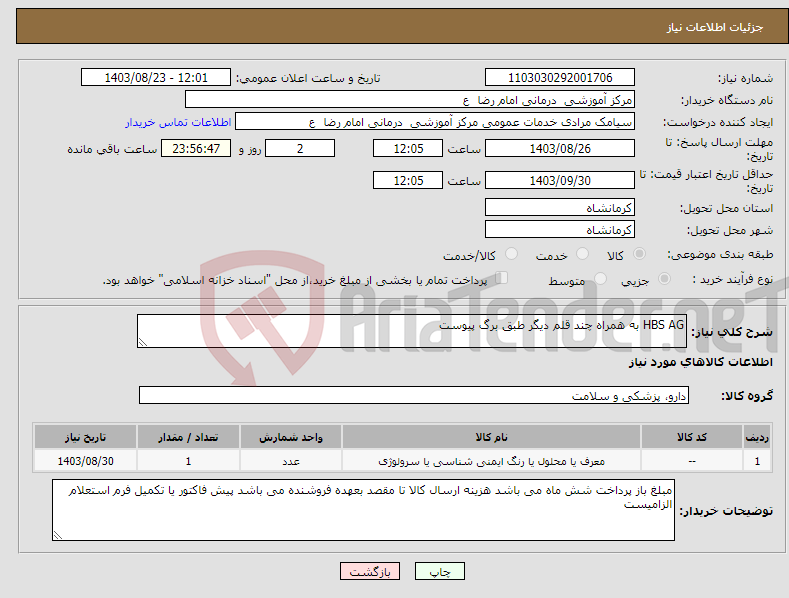
Task: Click the request creator name field
Action: click(x=435, y=122)
